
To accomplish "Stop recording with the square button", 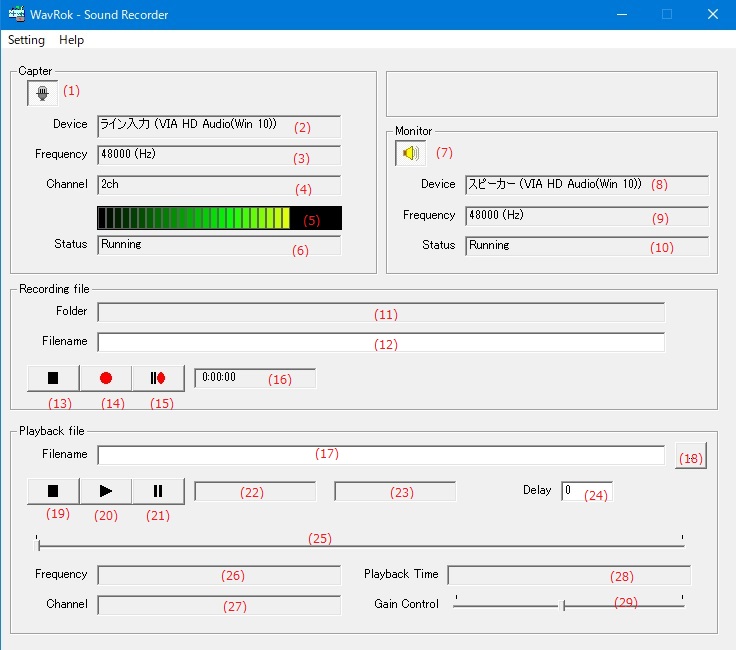I will click(x=53, y=378).
